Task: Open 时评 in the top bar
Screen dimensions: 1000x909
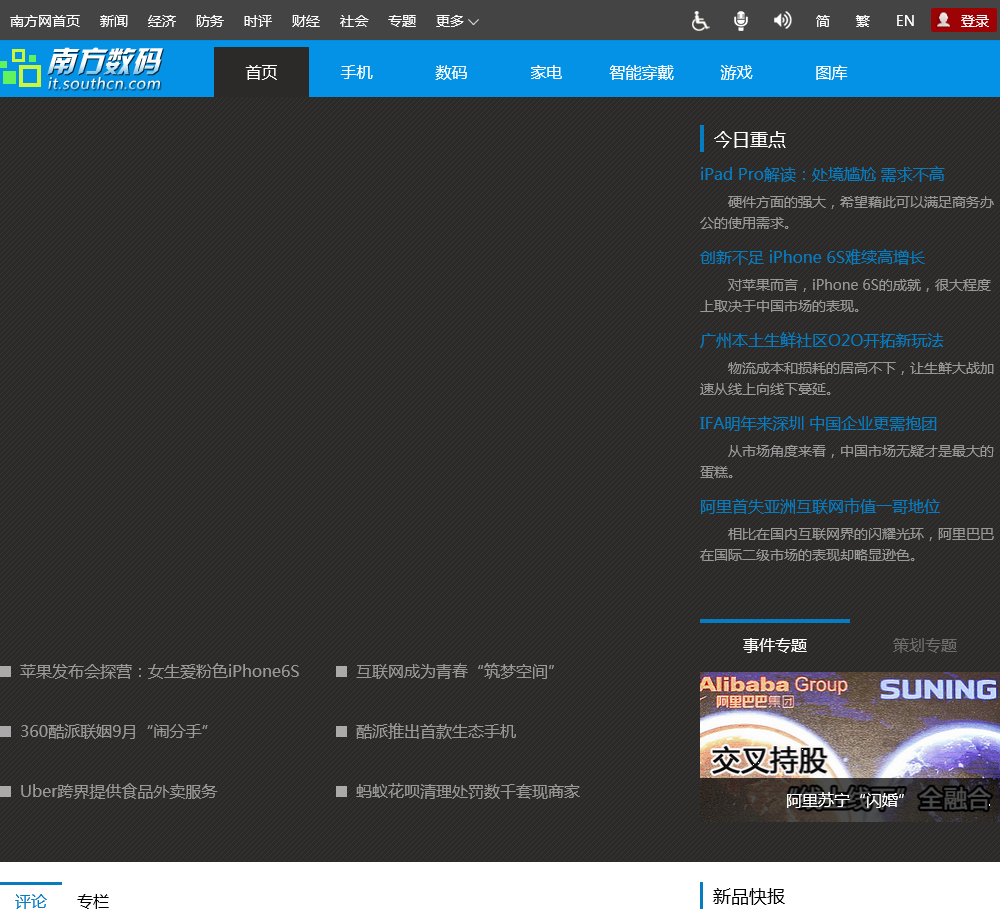Action: [x=258, y=21]
